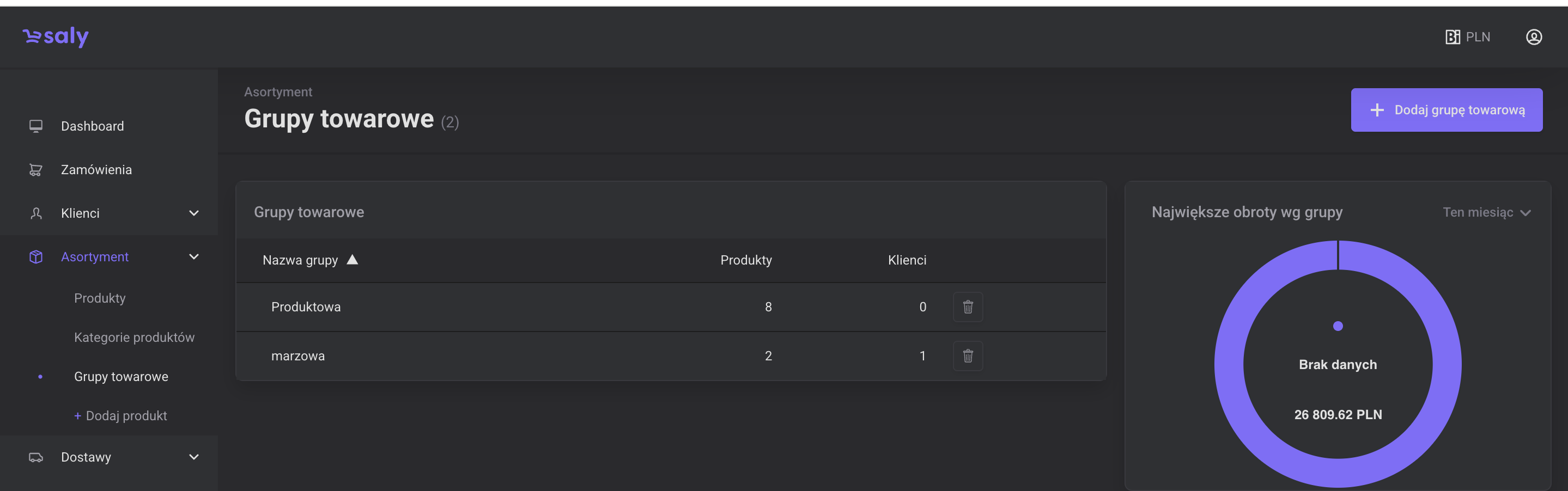
Task: Open Kategorie produktów submenu item
Action: pyautogui.click(x=134, y=337)
